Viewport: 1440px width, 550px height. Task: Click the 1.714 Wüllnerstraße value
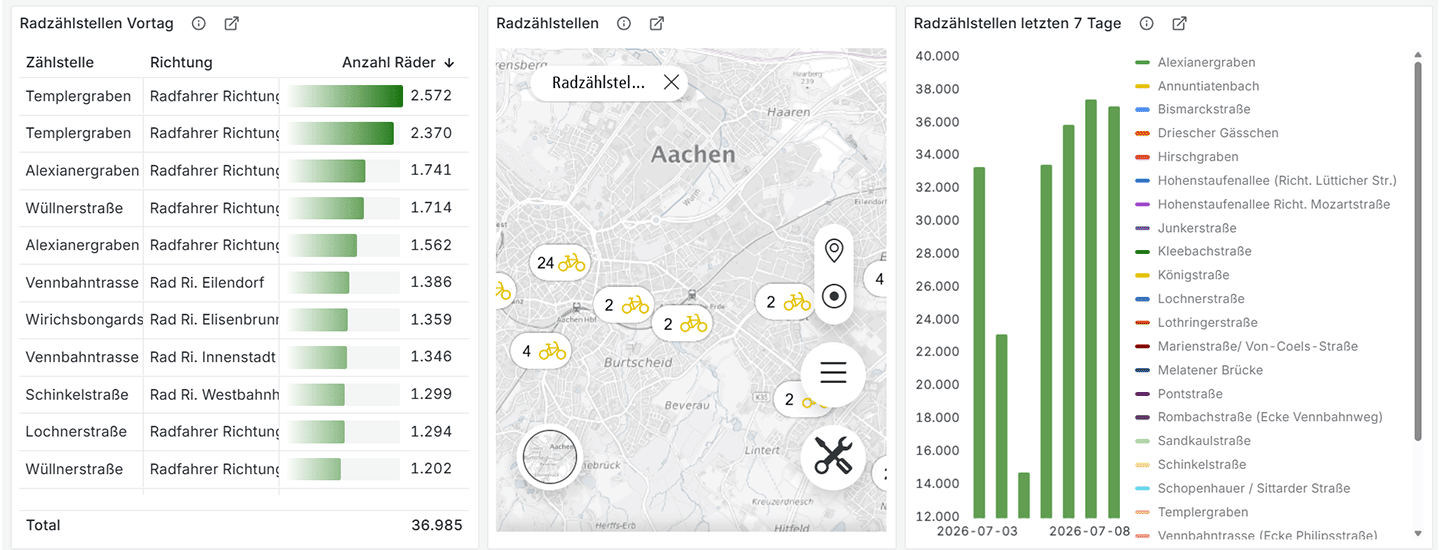(x=431, y=208)
